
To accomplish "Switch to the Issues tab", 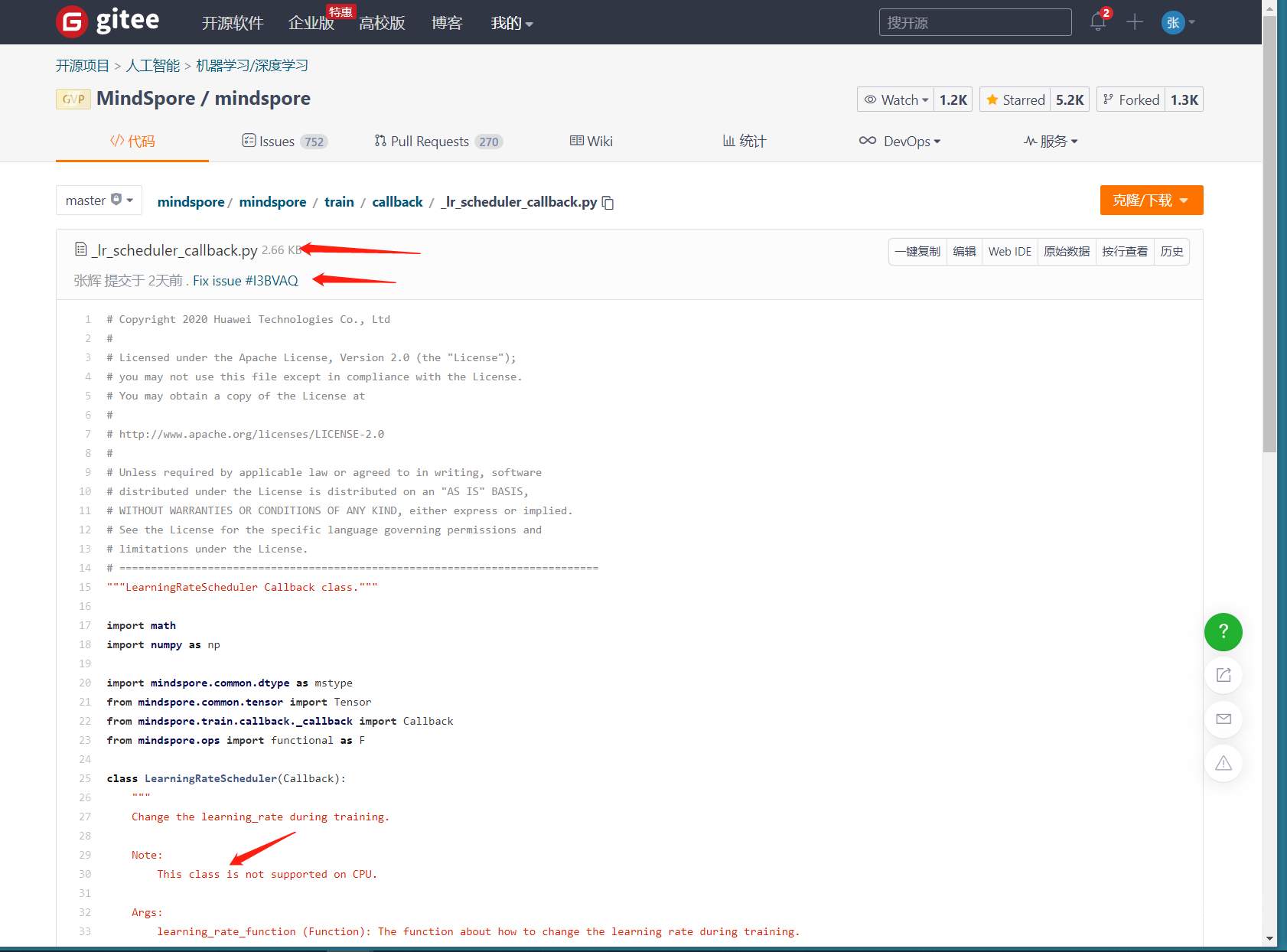I will (285, 141).
